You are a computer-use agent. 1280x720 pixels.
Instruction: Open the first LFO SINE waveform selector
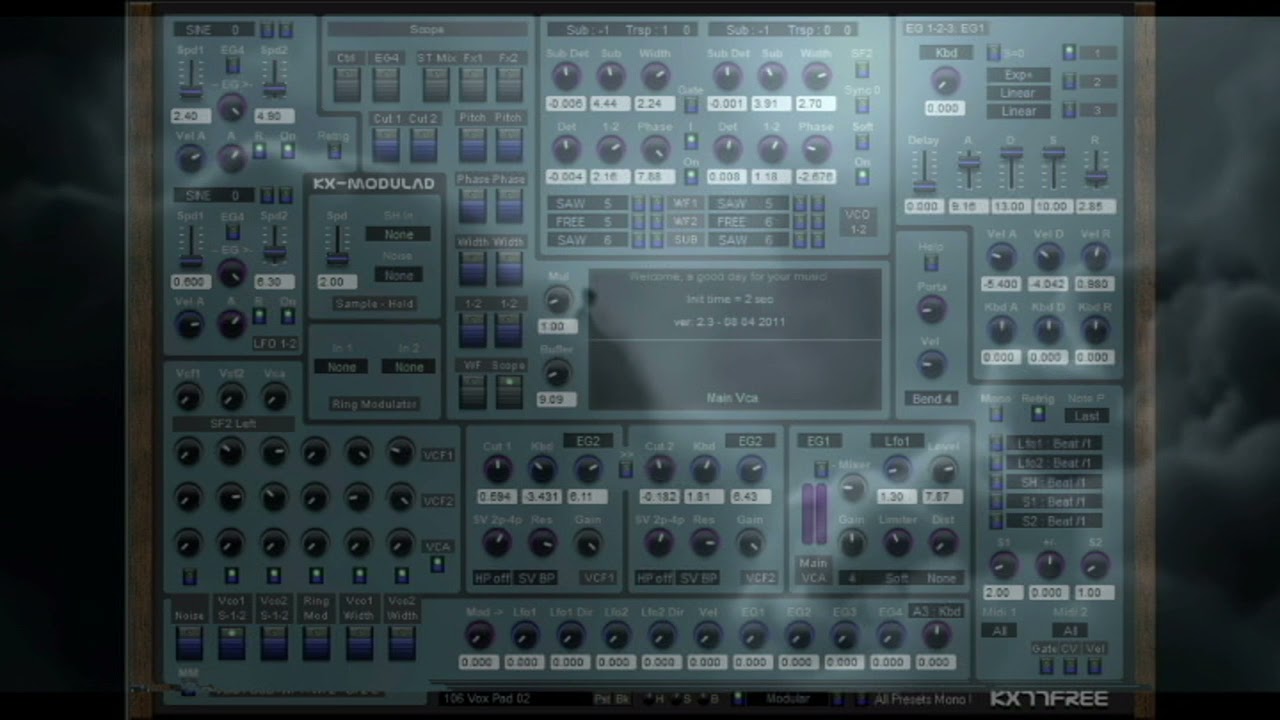pyautogui.click(x=213, y=30)
